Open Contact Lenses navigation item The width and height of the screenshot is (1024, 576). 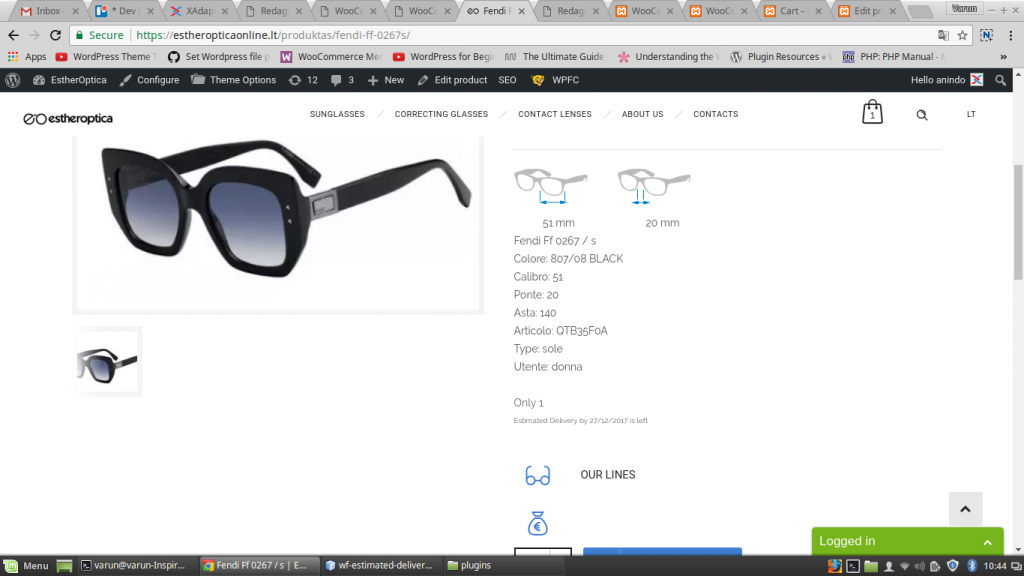pos(554,114)
